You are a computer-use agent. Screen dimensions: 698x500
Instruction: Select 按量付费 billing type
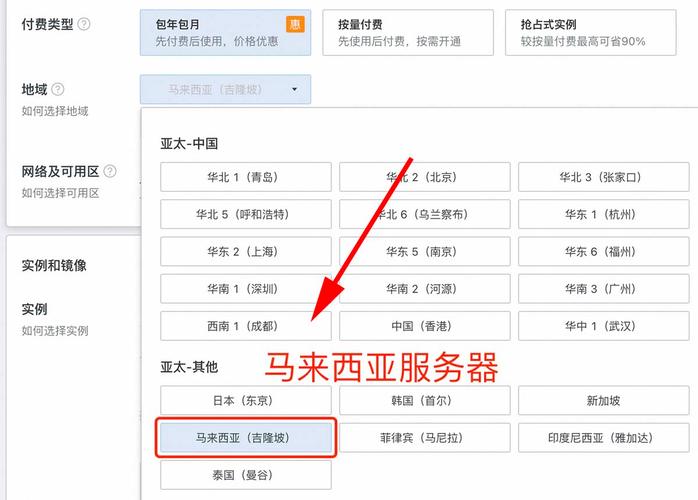408,33
